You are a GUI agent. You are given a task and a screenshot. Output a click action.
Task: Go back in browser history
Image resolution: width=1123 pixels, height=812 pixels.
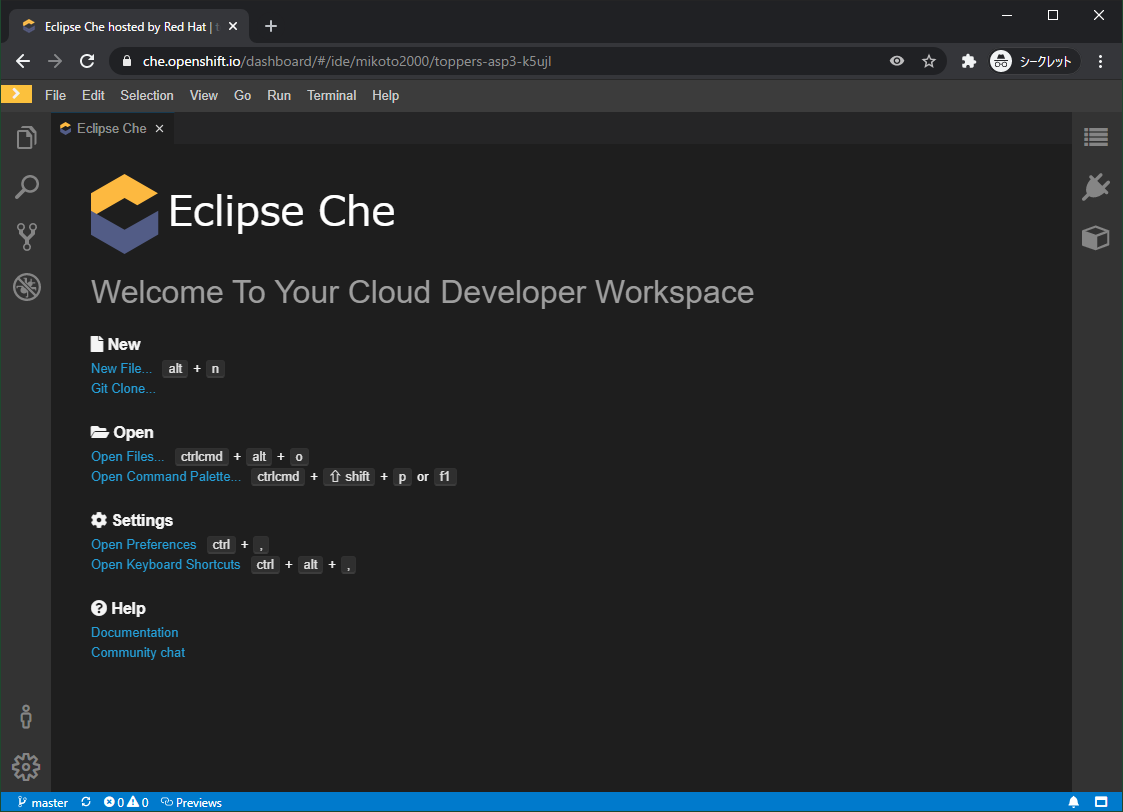[23, 62]
